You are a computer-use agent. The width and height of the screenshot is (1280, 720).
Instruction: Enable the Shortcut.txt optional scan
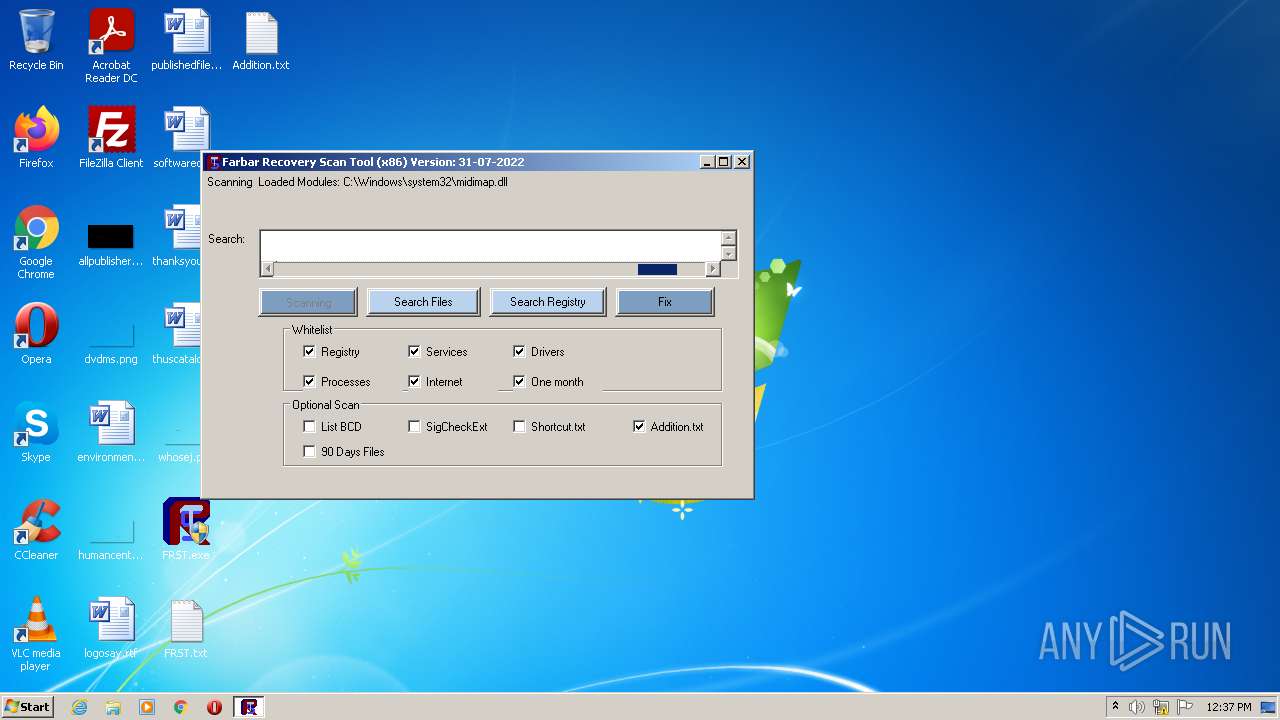pyautogui.click(x=519, y=427)
